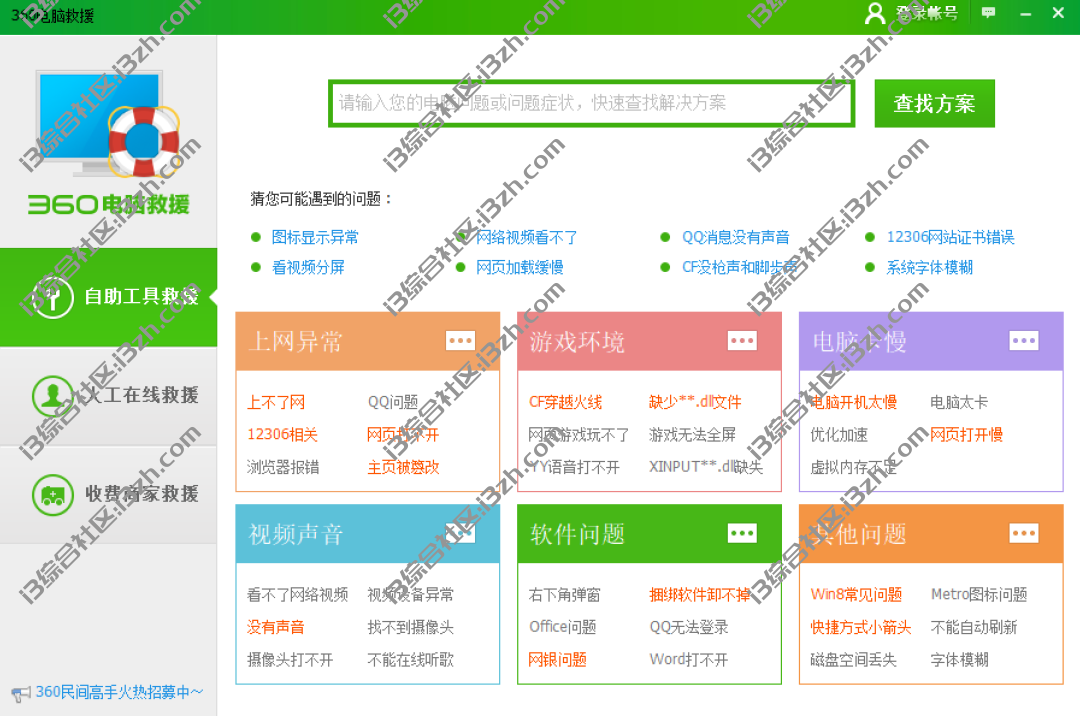Open 上不了网 fix

click(276, 402)
